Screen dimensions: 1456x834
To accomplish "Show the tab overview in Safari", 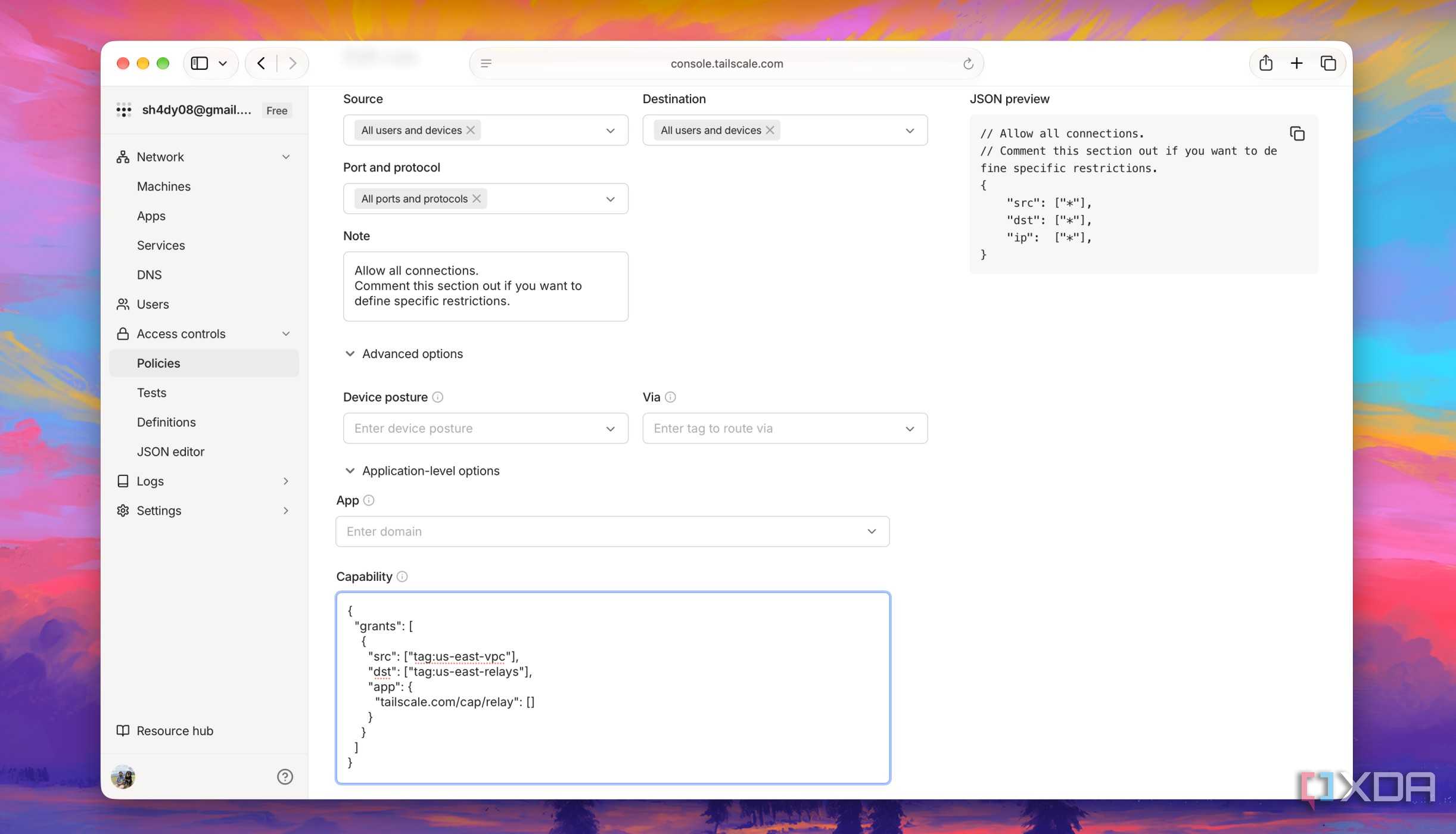I will (1328, 63).
